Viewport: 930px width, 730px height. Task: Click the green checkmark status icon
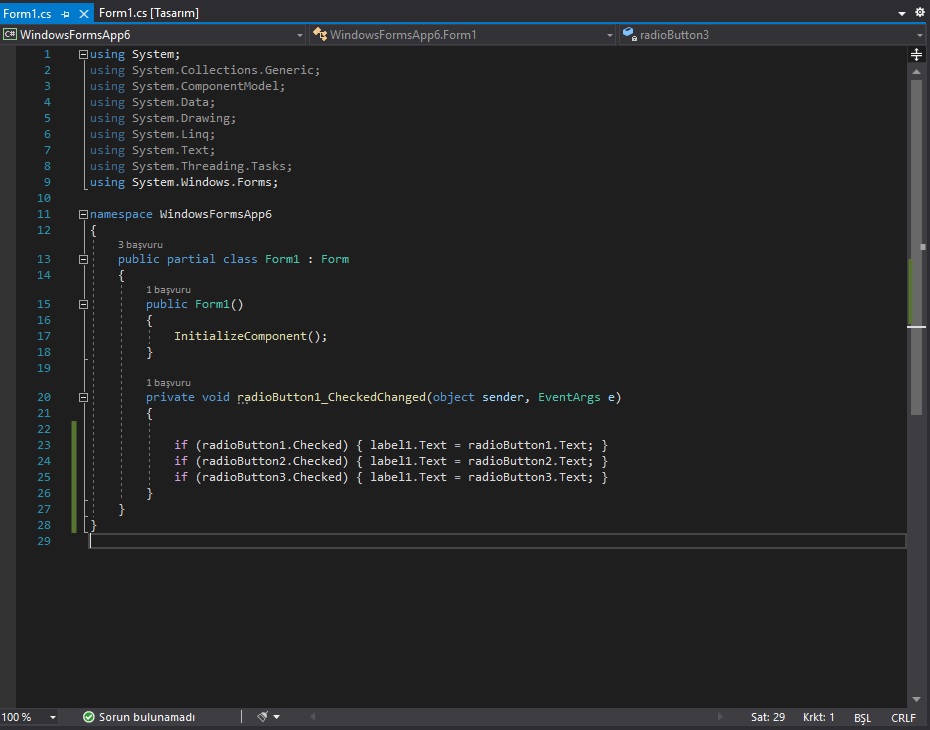pos(89,717)
